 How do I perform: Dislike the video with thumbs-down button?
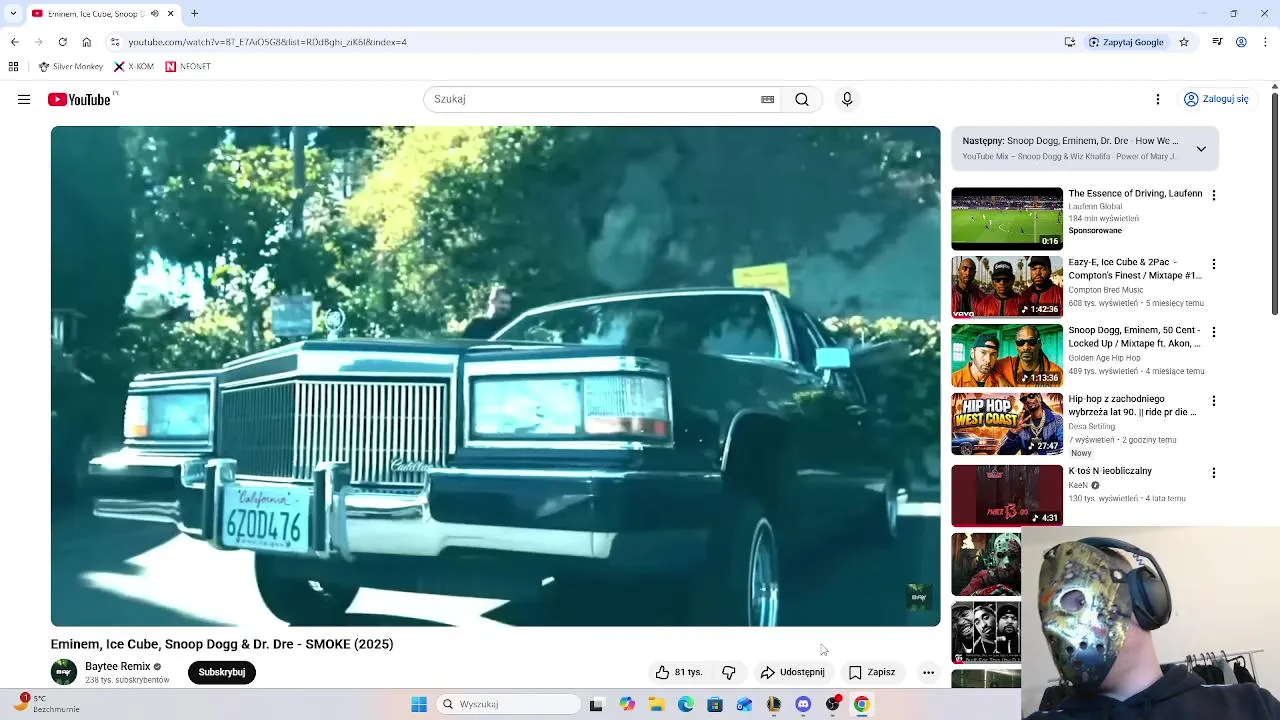(729, 672)
